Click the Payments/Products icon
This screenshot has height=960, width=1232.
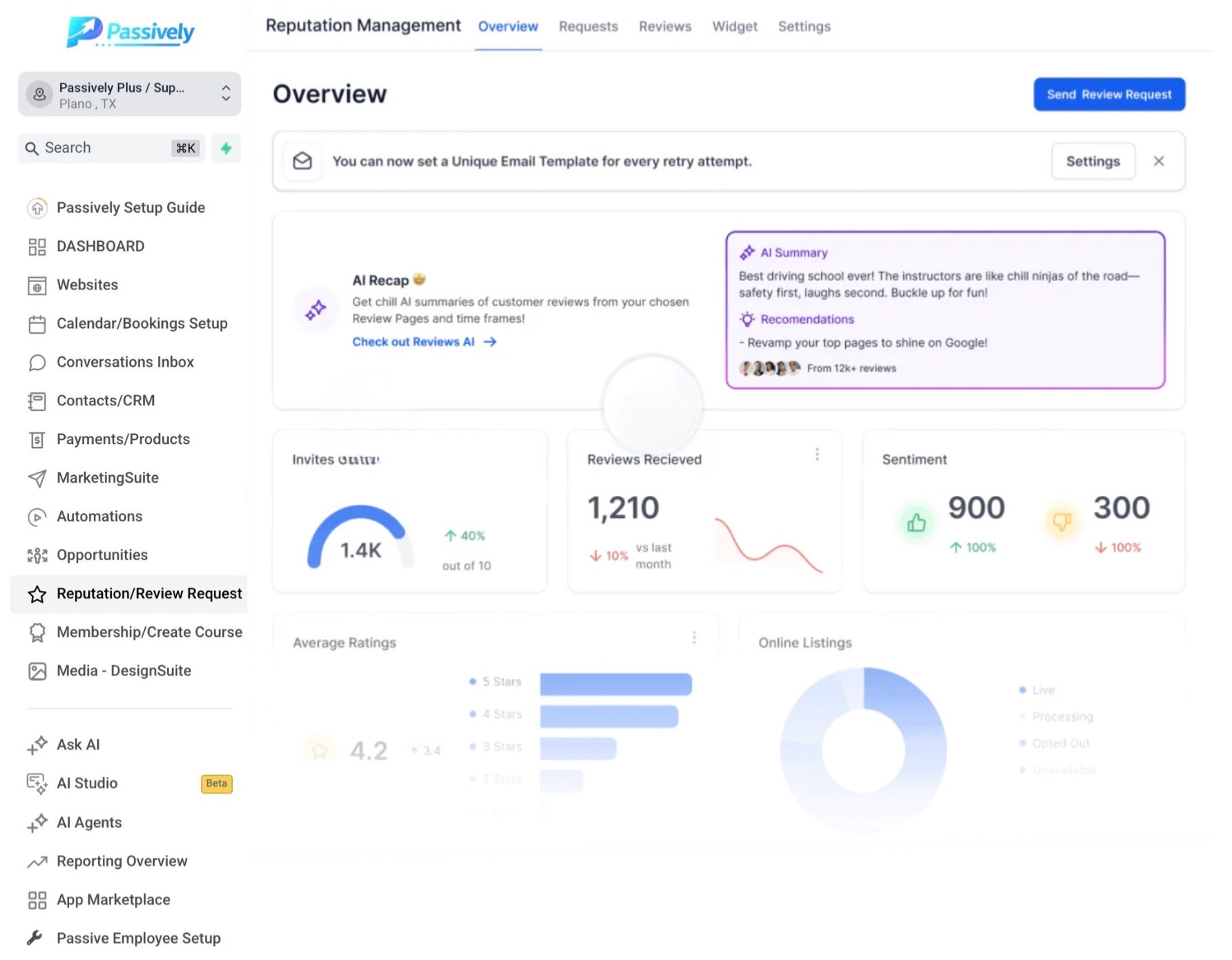coord(37,440)
